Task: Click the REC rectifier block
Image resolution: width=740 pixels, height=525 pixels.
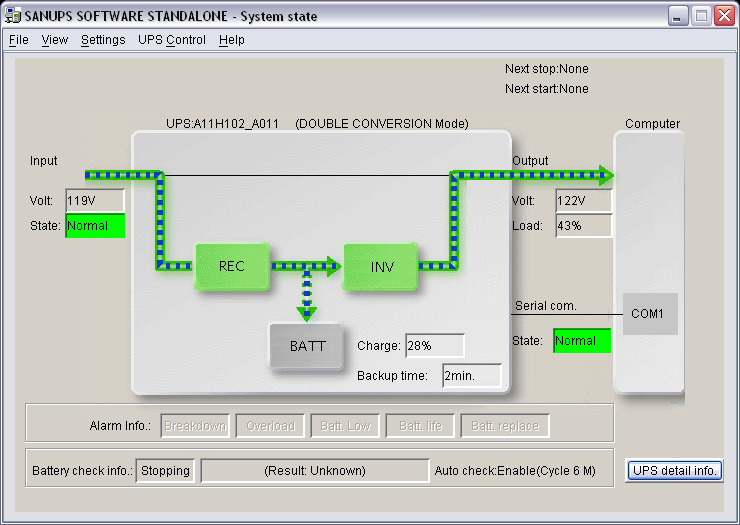Action: point(232,266)
